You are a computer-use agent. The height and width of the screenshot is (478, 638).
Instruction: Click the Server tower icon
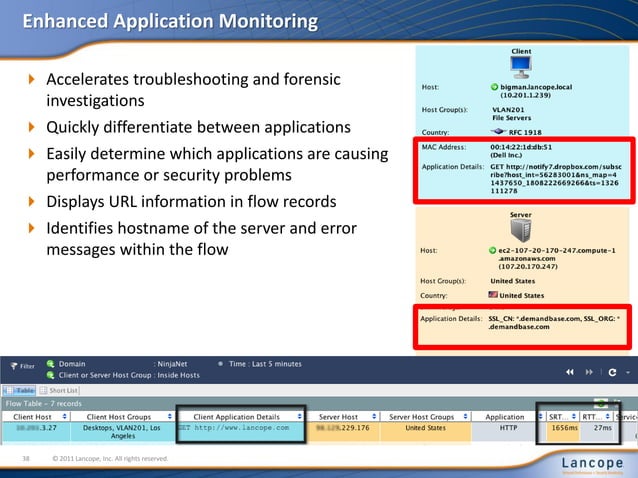click(520, 230)
